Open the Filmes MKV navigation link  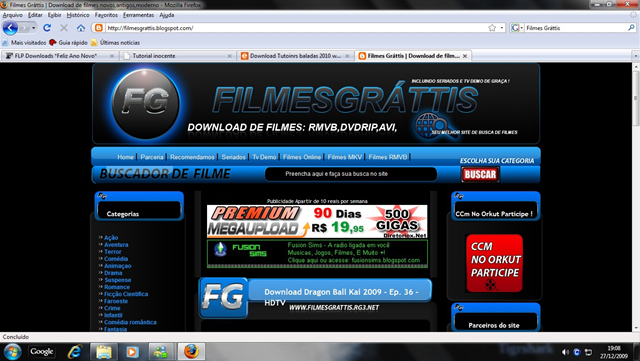[345, 157]
